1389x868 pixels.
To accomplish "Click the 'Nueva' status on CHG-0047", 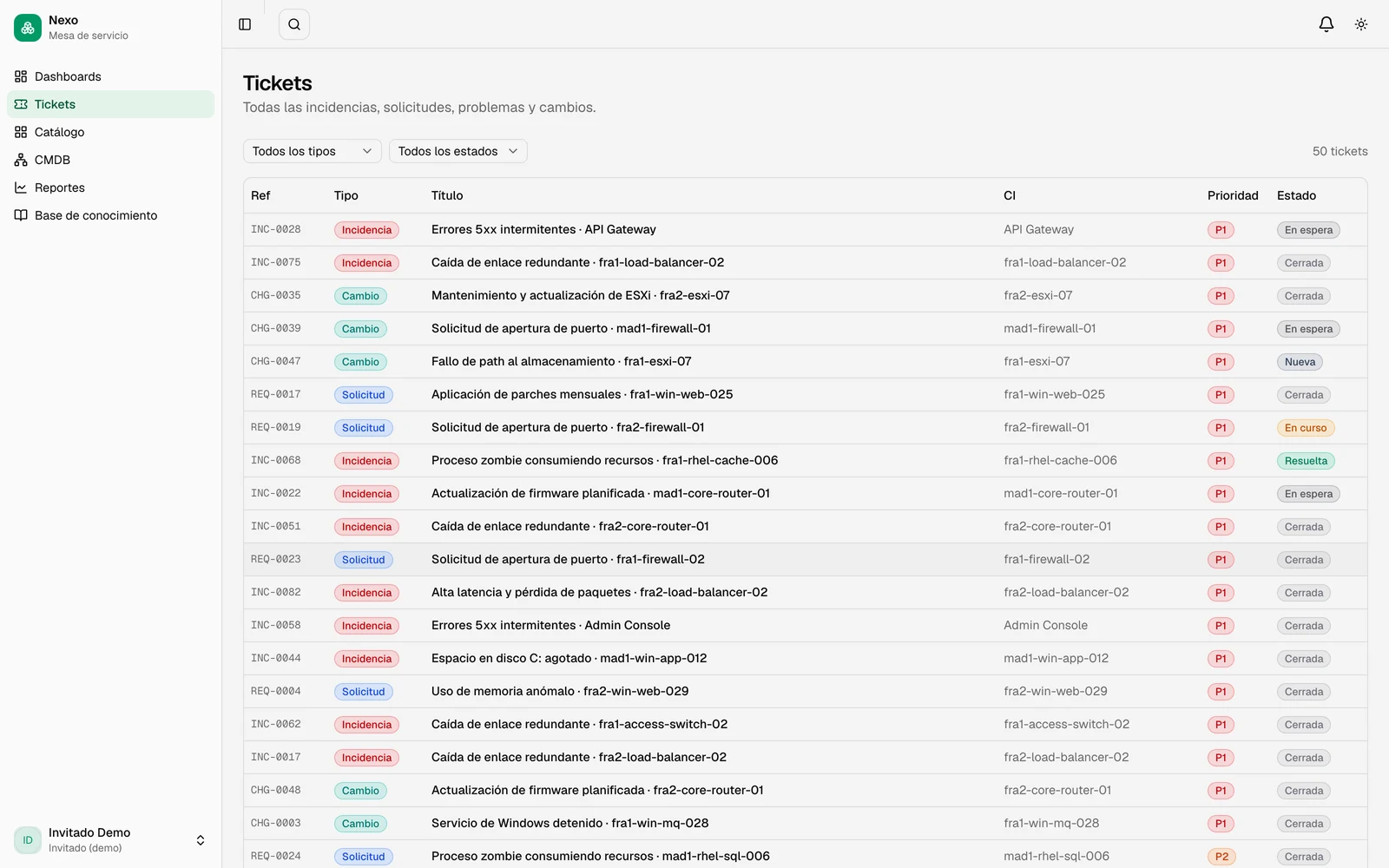I will coord(1300,362).
